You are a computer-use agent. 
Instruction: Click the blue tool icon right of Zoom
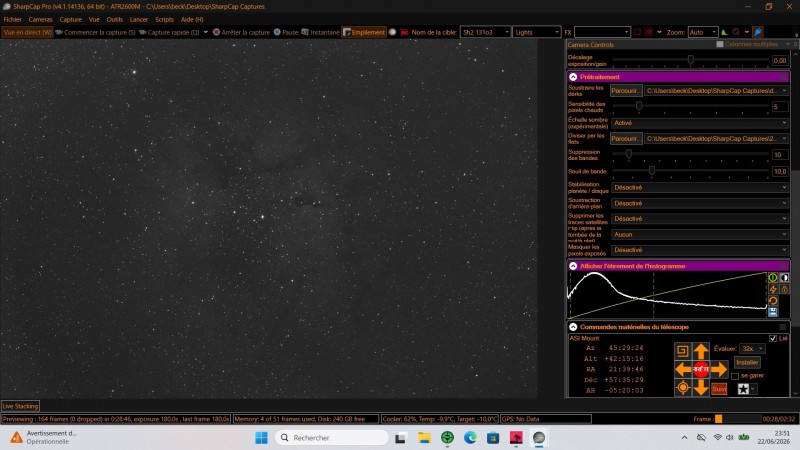(x=758, y=32)
